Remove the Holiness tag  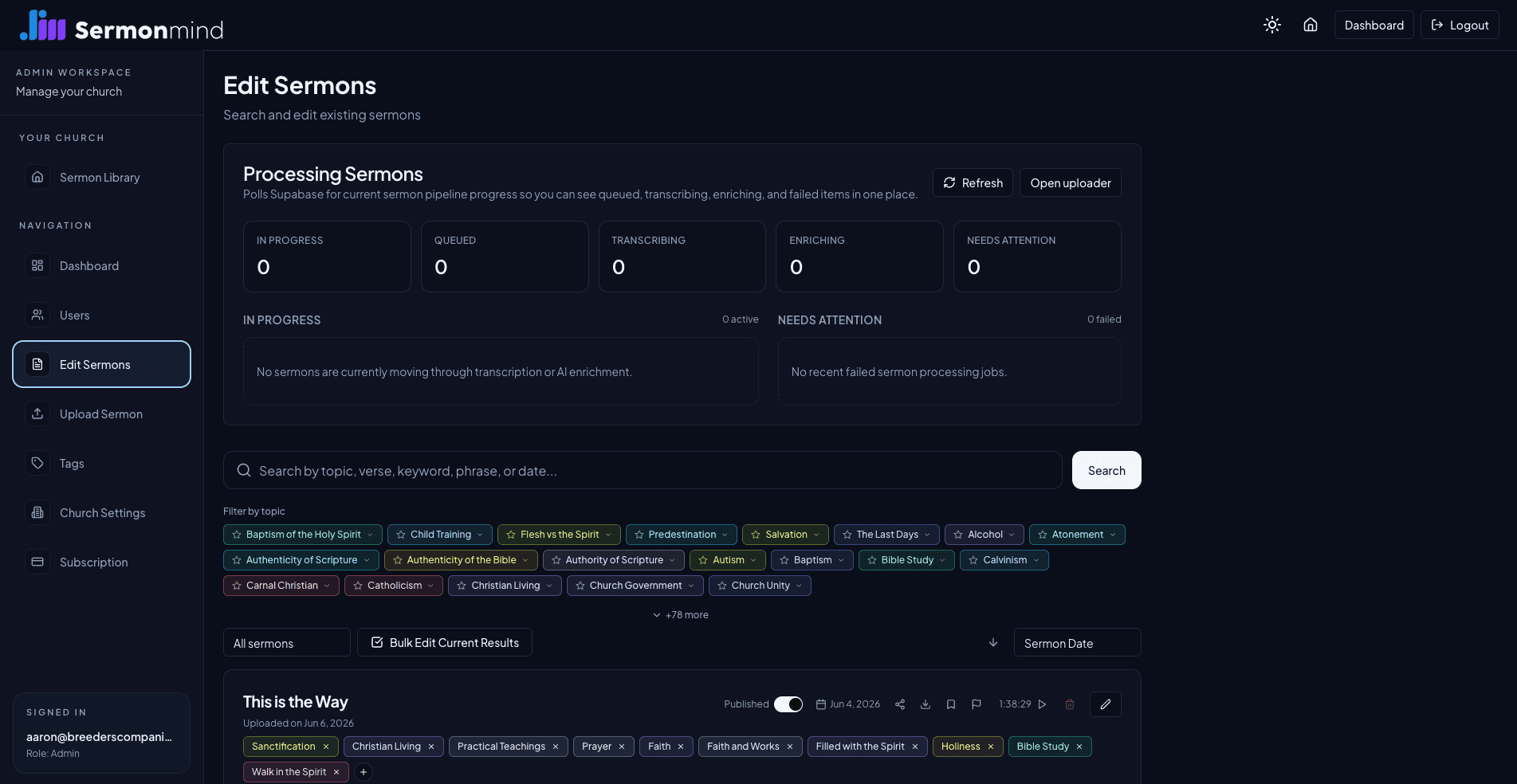coord(991,747)
